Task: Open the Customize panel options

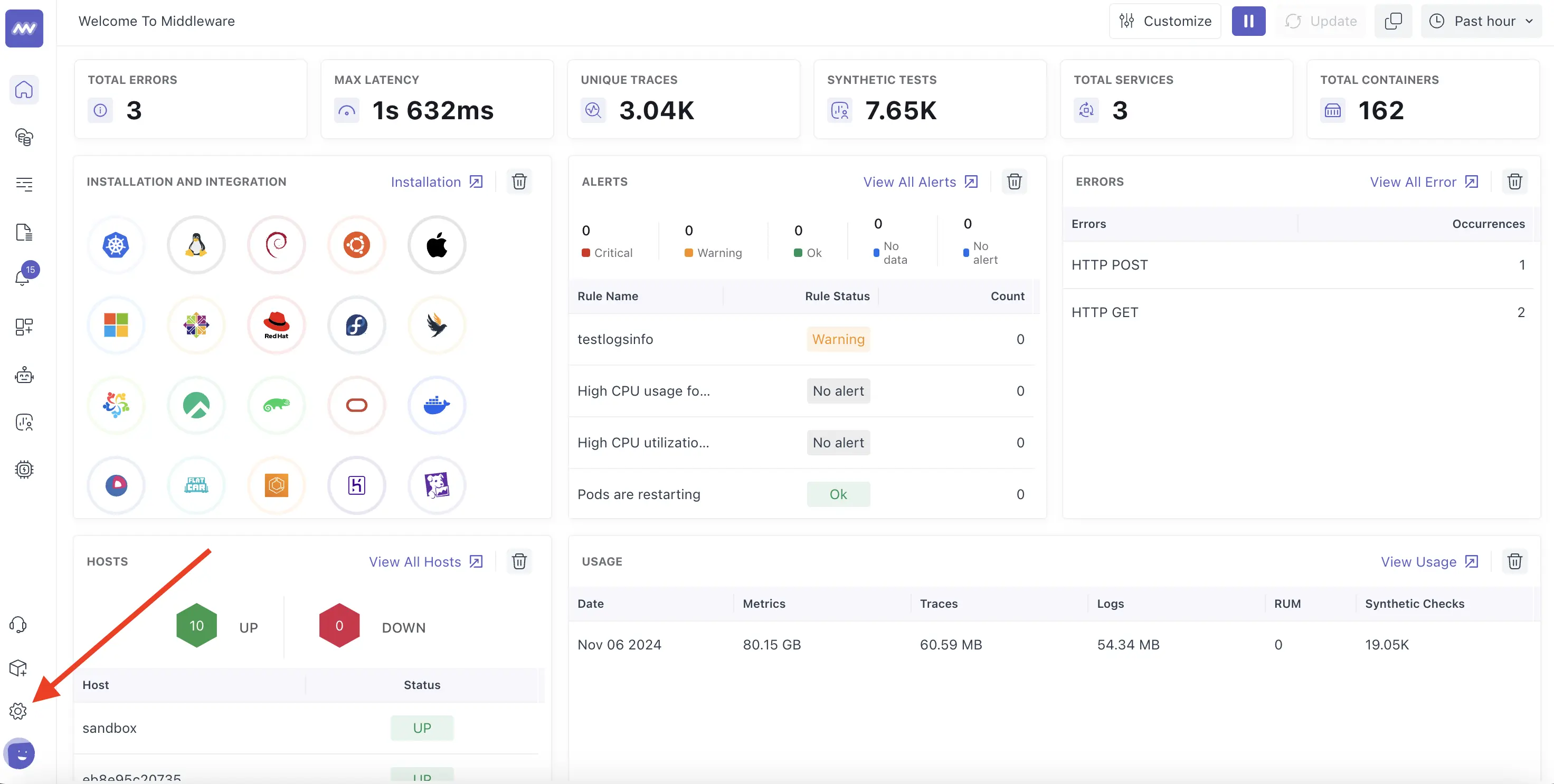Action: point(1165,21)
